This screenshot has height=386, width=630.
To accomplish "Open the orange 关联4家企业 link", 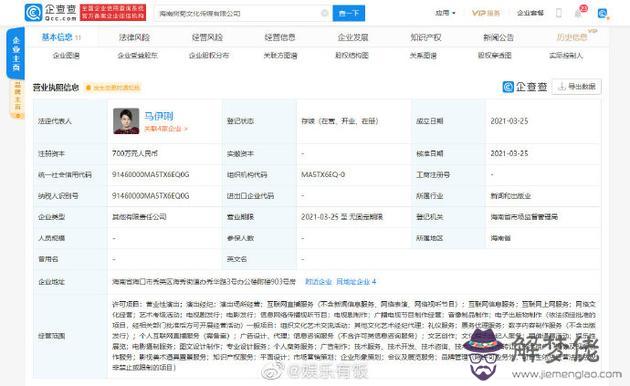I will [x=166, y=129].
